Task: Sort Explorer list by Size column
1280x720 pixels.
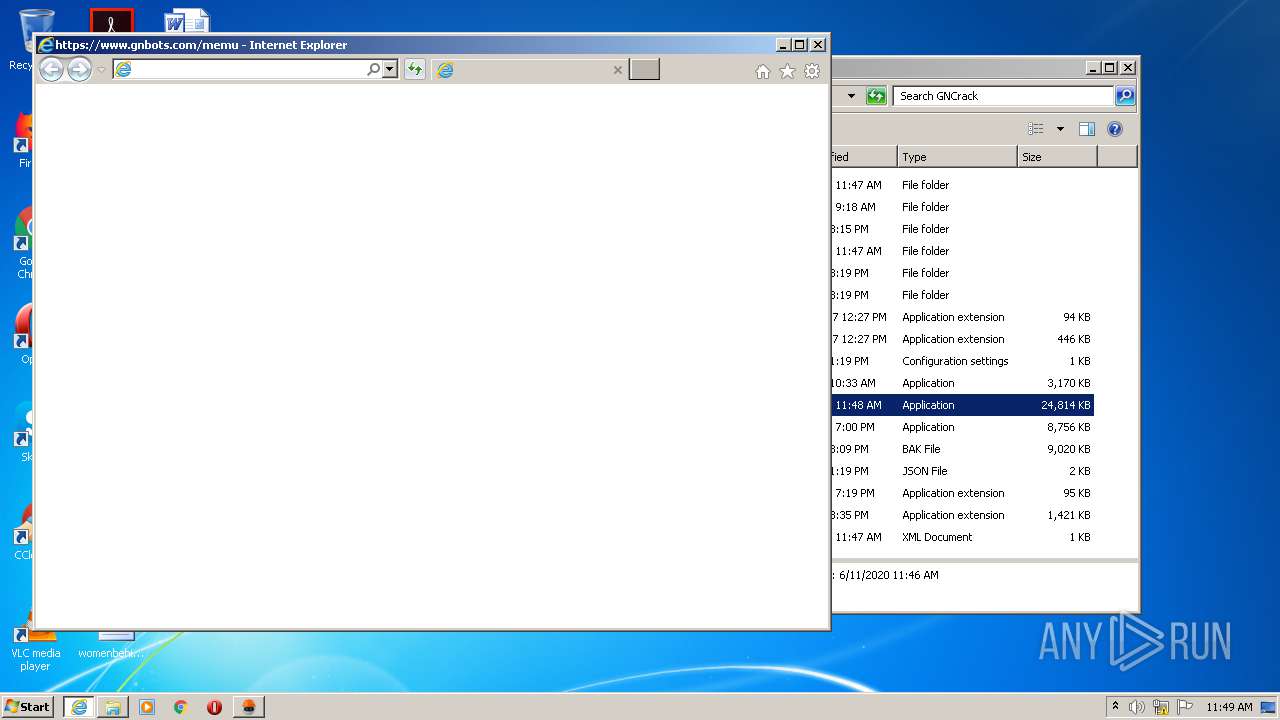Action: click(1057, 157)
